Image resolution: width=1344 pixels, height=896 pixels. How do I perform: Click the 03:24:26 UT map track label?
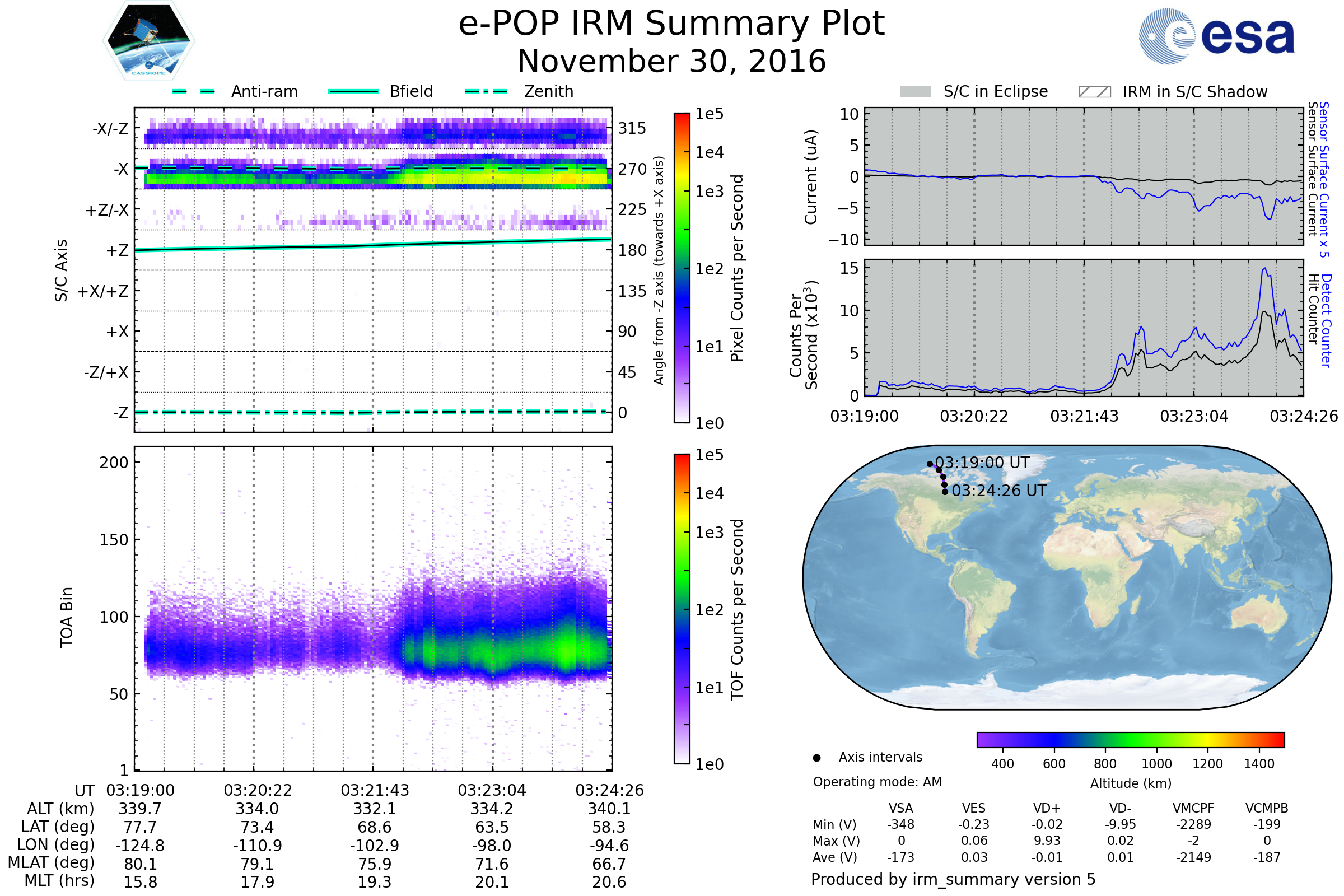[x=999, y=491]
